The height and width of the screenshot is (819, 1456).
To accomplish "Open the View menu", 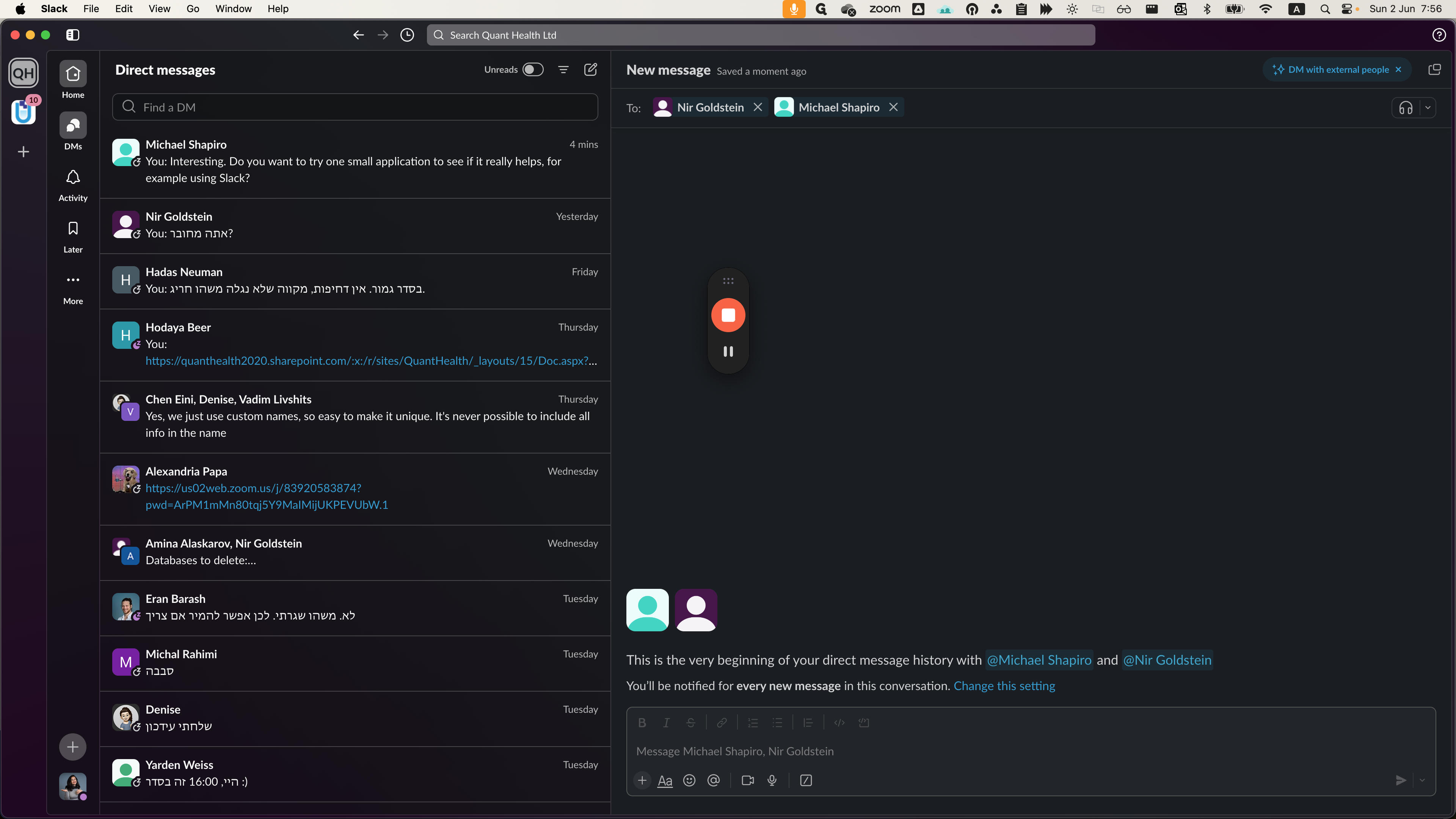I will (159, 8).
